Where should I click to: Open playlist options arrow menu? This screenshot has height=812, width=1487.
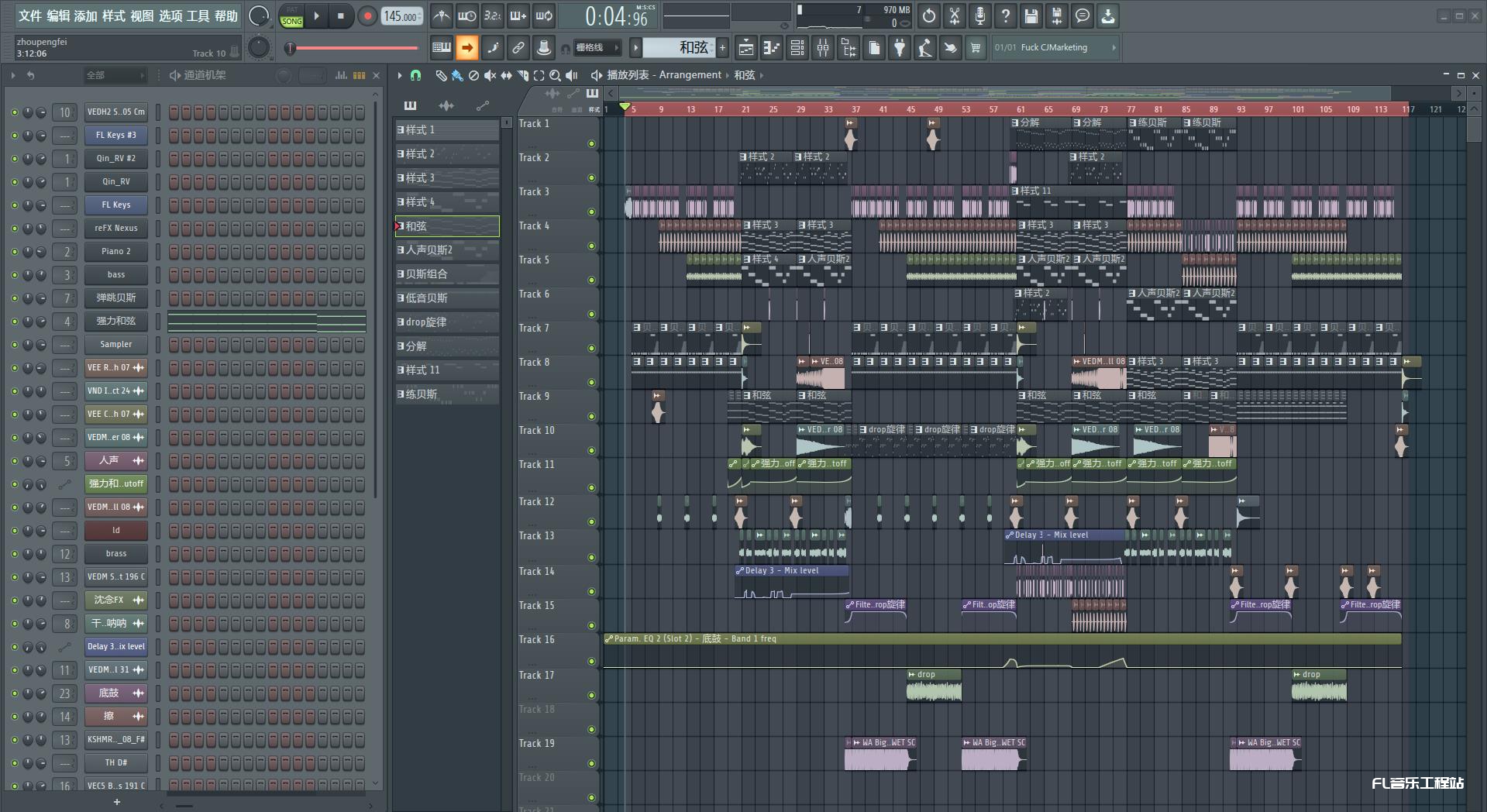(400, 75)
